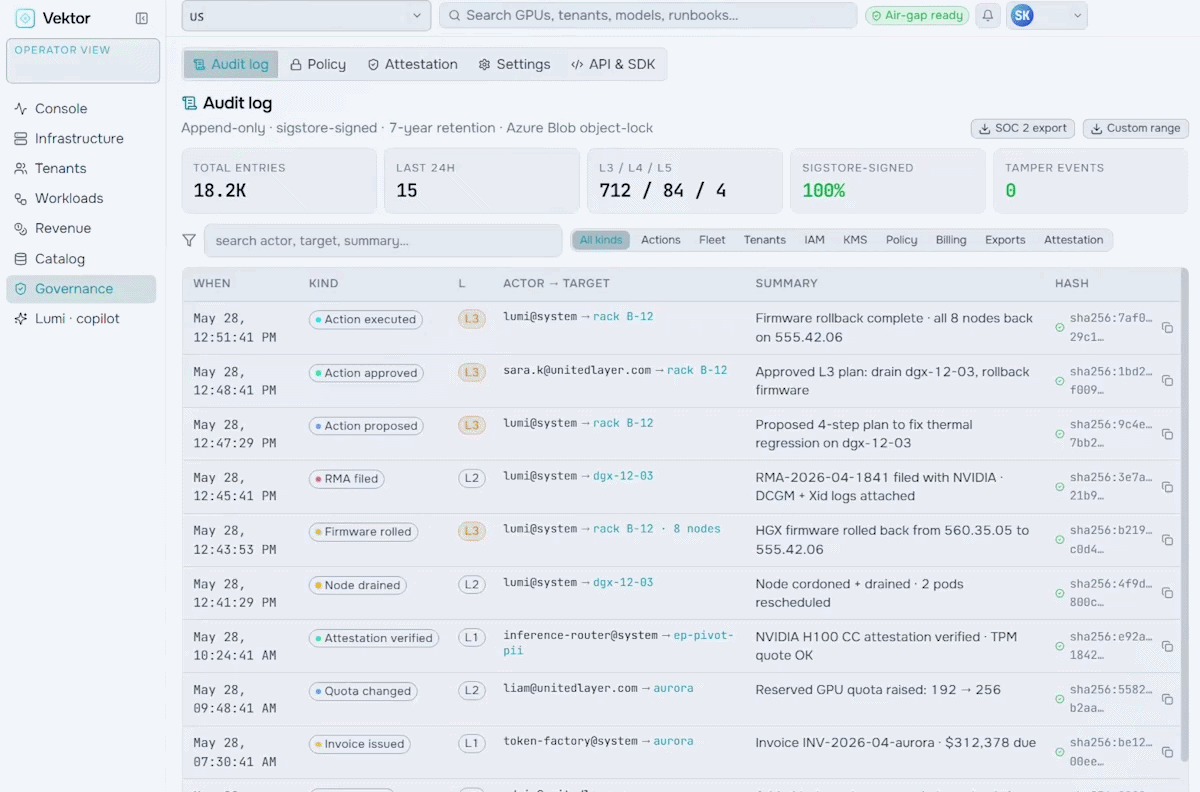The height and width of the screenshot is (792, 1200).
Task: Open the Settings tab
Action: 514,64
